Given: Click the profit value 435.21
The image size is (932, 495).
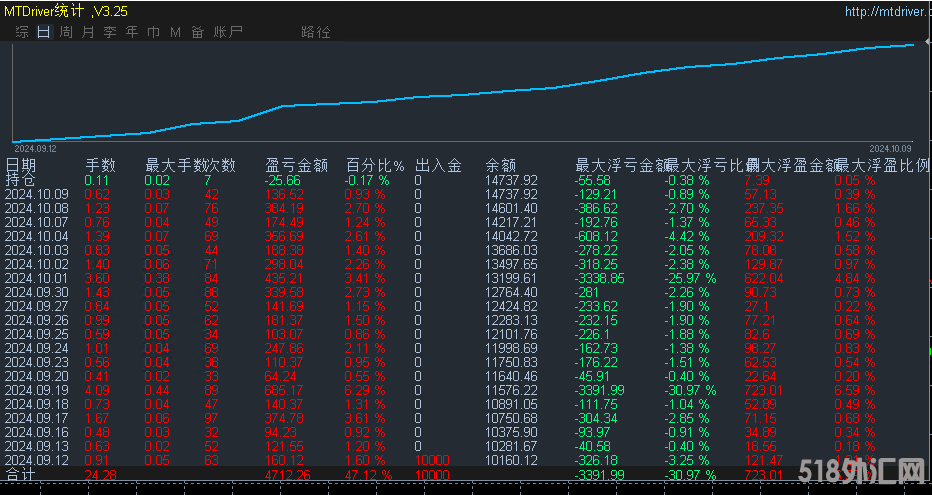Looking at the screenshot, I should [x=284, y=278].
